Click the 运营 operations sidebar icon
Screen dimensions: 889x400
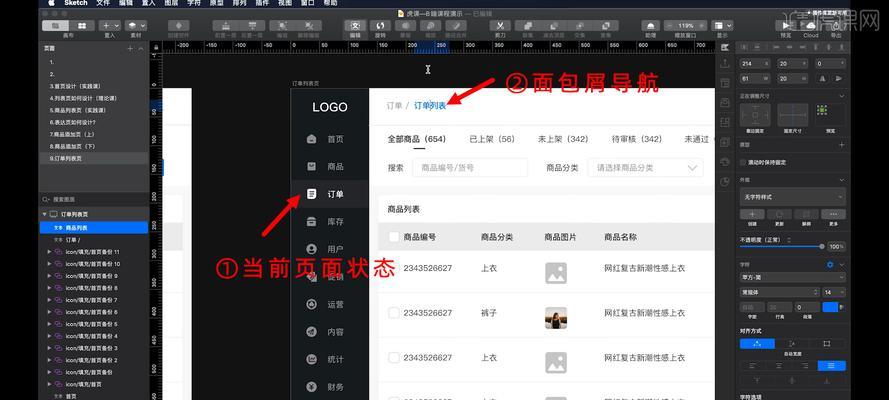click(311, 304)
